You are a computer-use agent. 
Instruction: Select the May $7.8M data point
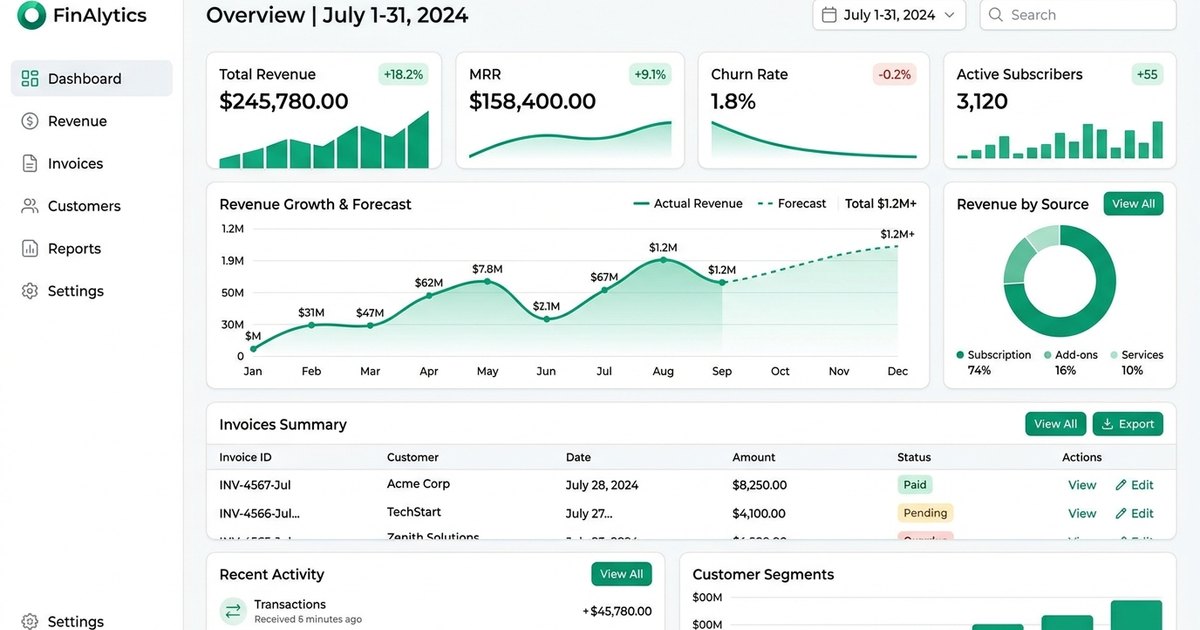[487, 282]
